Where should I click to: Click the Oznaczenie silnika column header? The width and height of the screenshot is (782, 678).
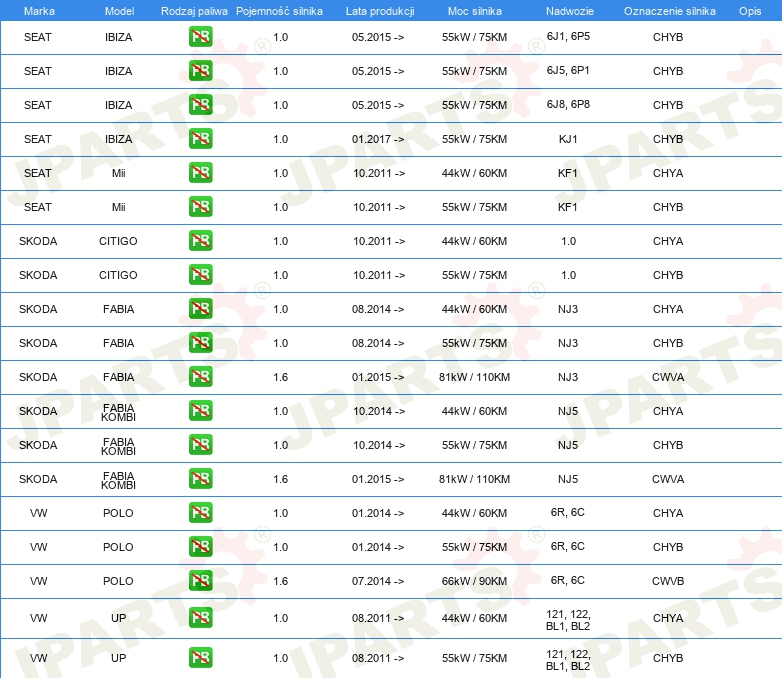click(x=669, y=11)
